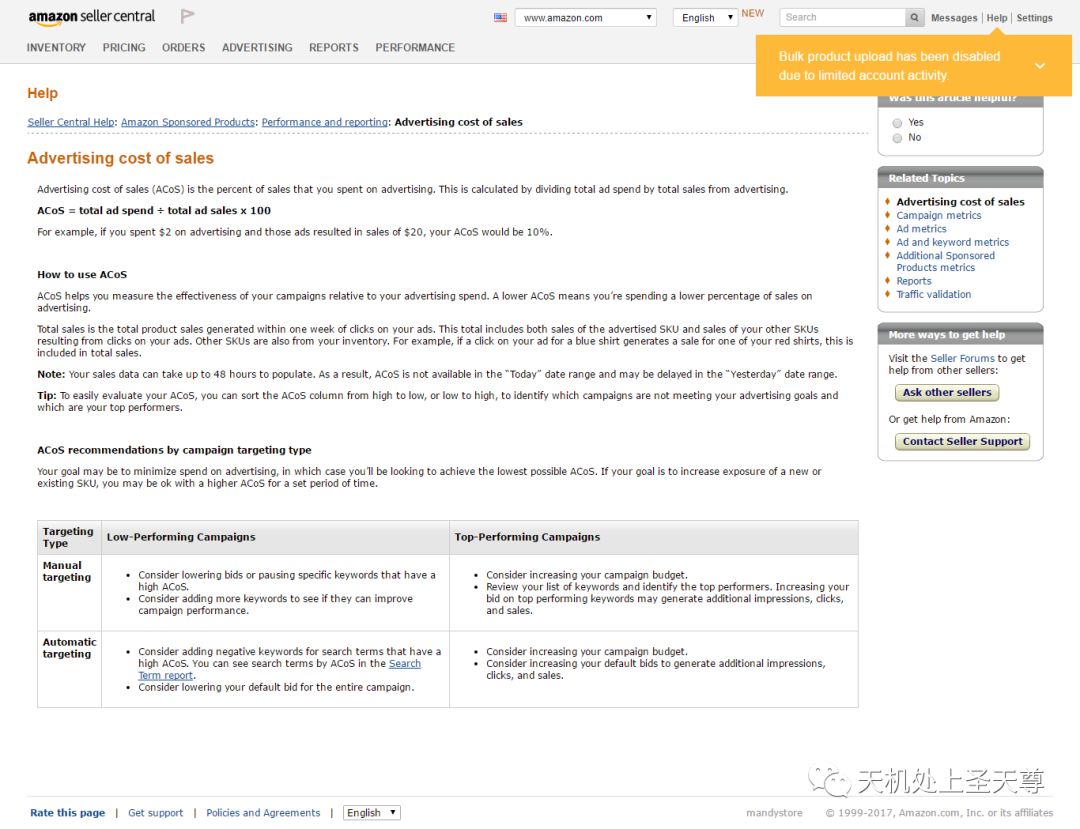
Task: Open Ad and keyword metrics topic
Action: [x=952, y=242]
